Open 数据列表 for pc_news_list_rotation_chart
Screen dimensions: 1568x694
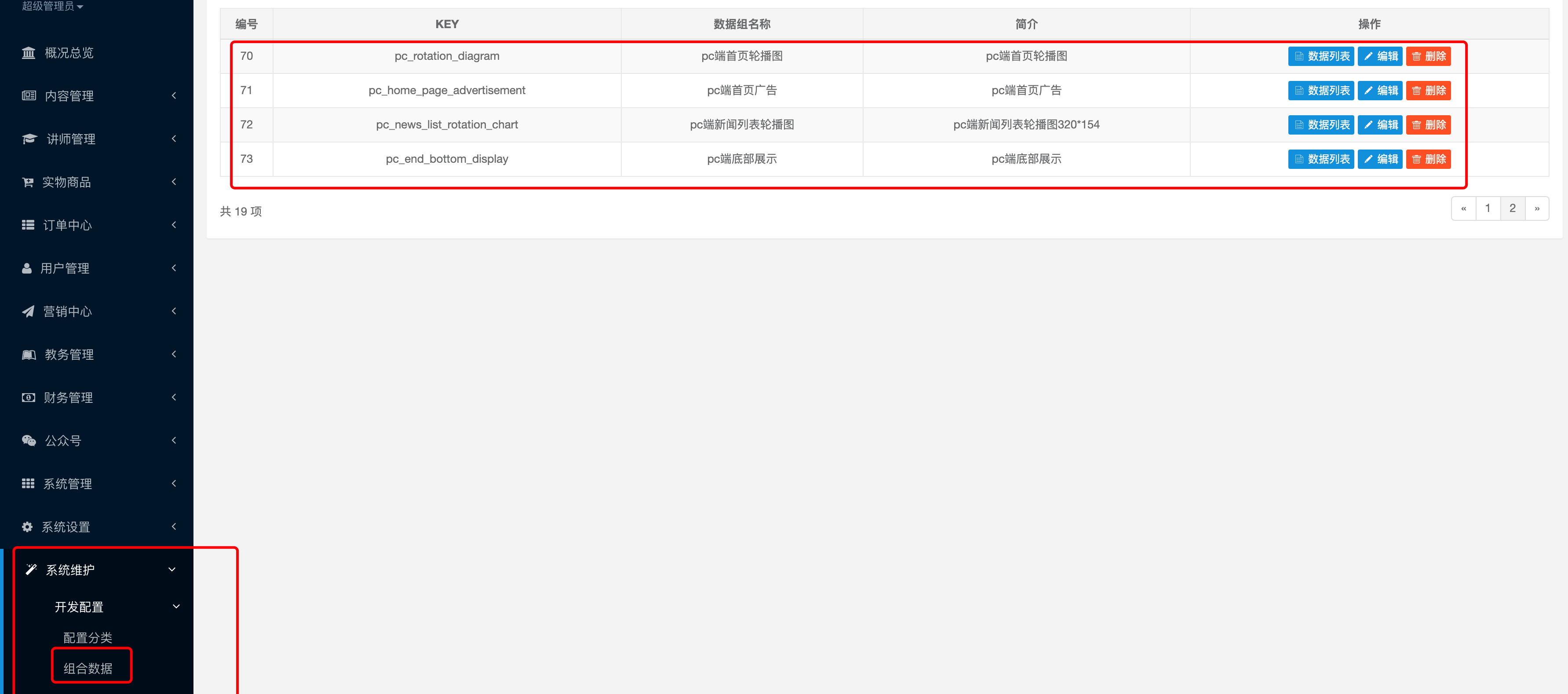(x=1321, y=125)
